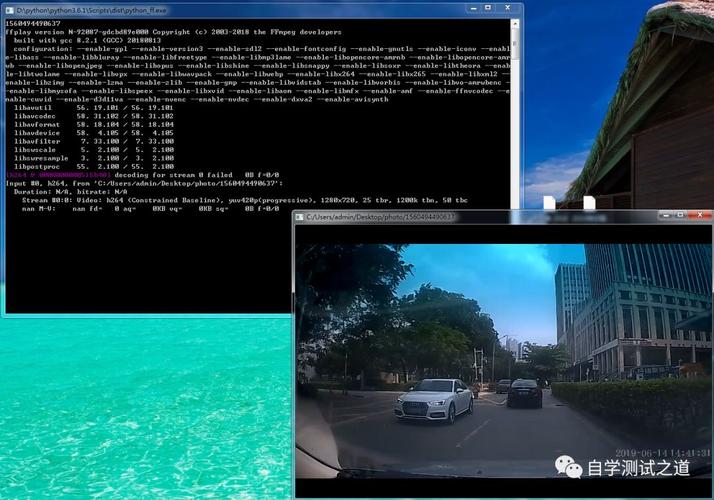Minimize the ffplay video window
This screenshot has height=500, width=714.
point(666,215)
